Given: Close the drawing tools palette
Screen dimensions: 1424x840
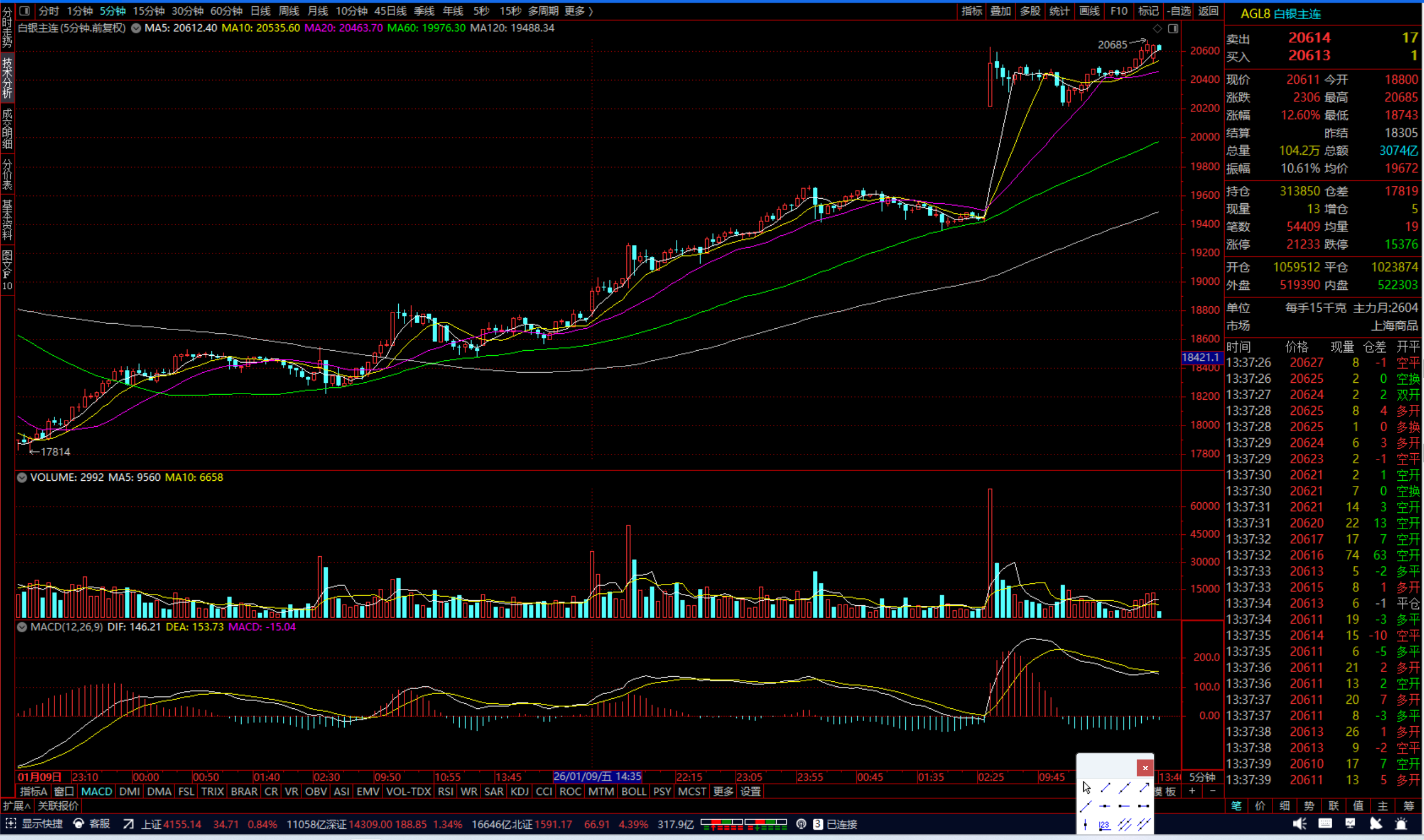Looking at the screenshot, I should [1145, 767].
